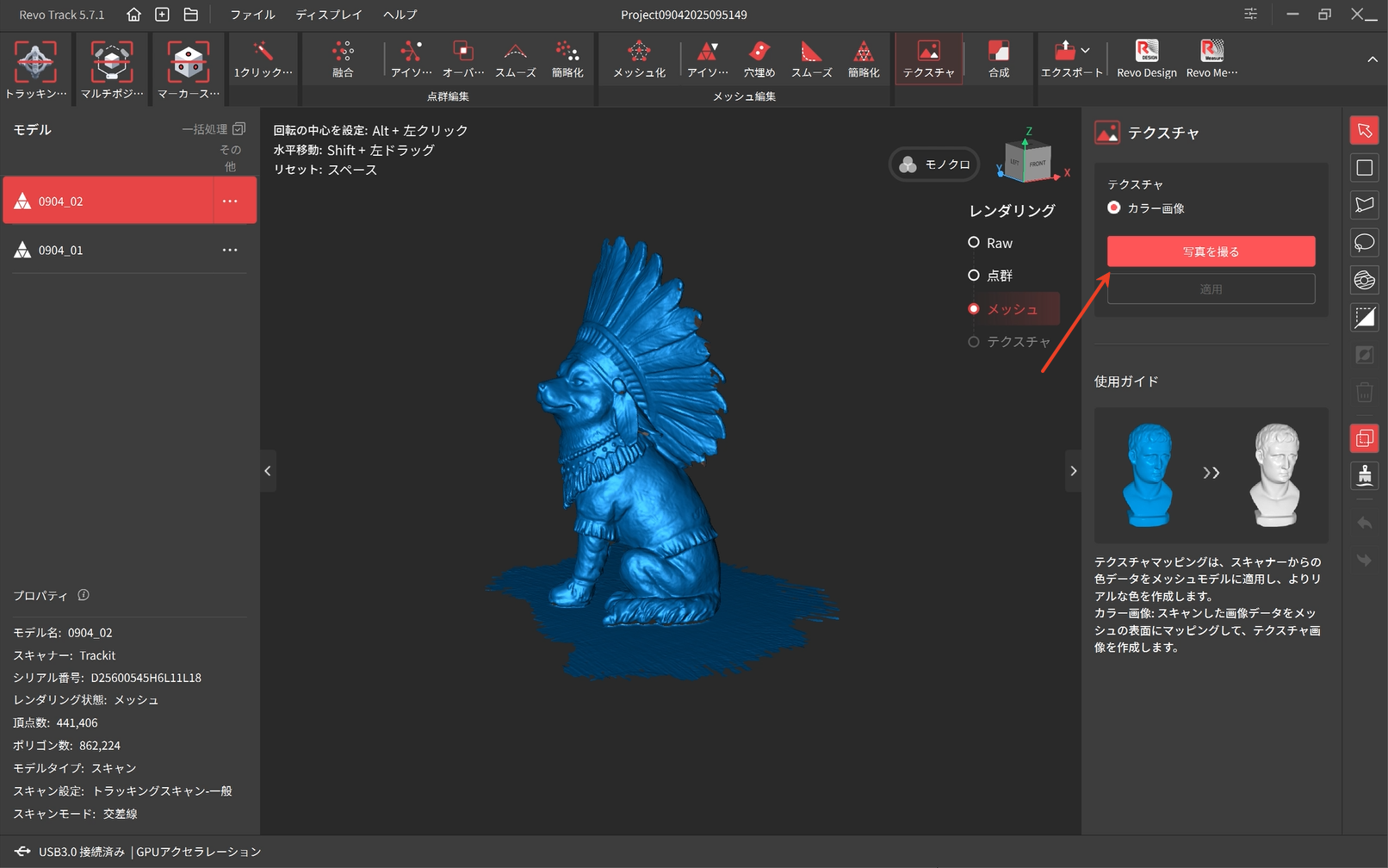Select the lasso selection tool

click(x=1364, y=242)
